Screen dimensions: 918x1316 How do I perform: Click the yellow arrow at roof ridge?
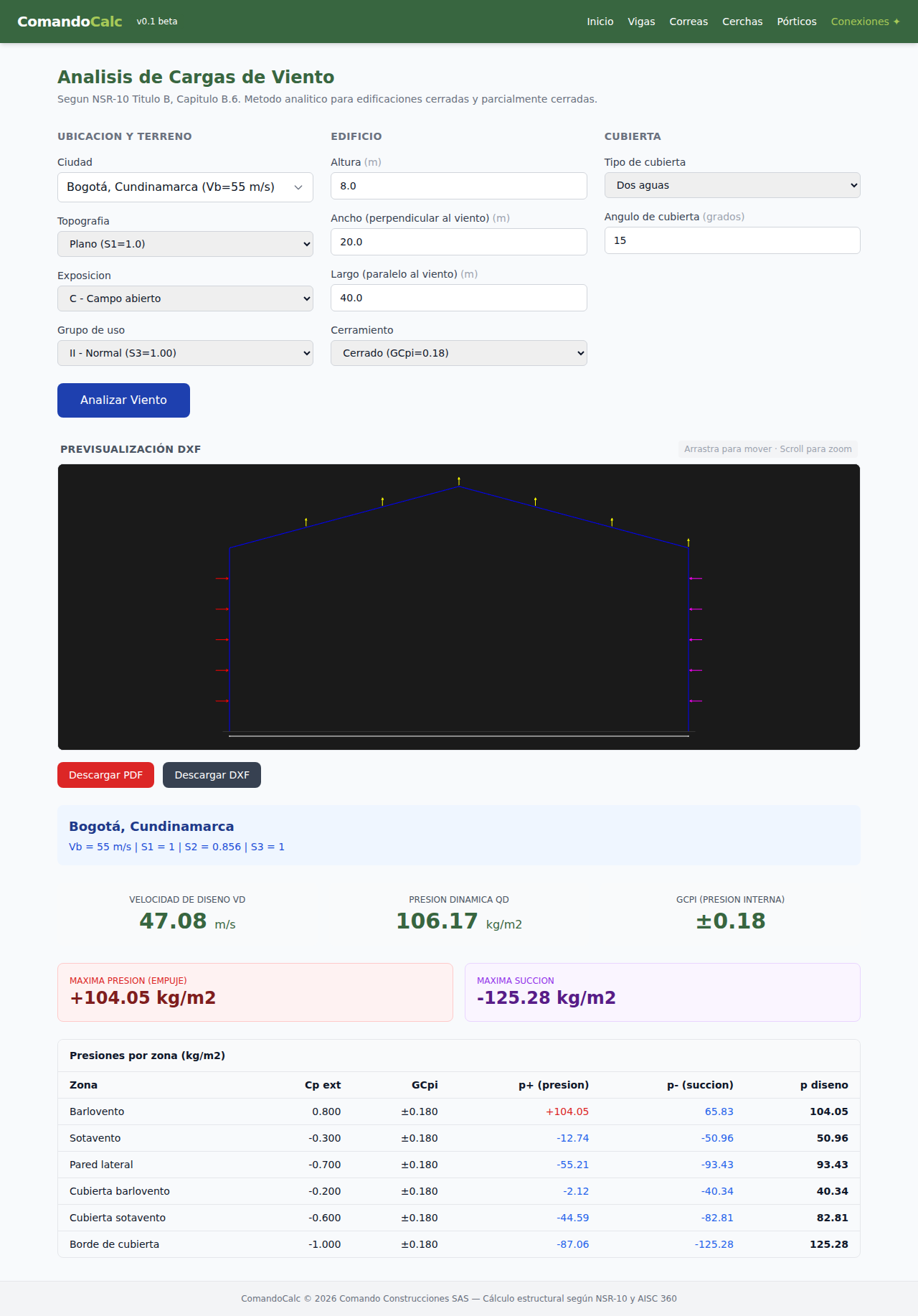pos(459,481)
